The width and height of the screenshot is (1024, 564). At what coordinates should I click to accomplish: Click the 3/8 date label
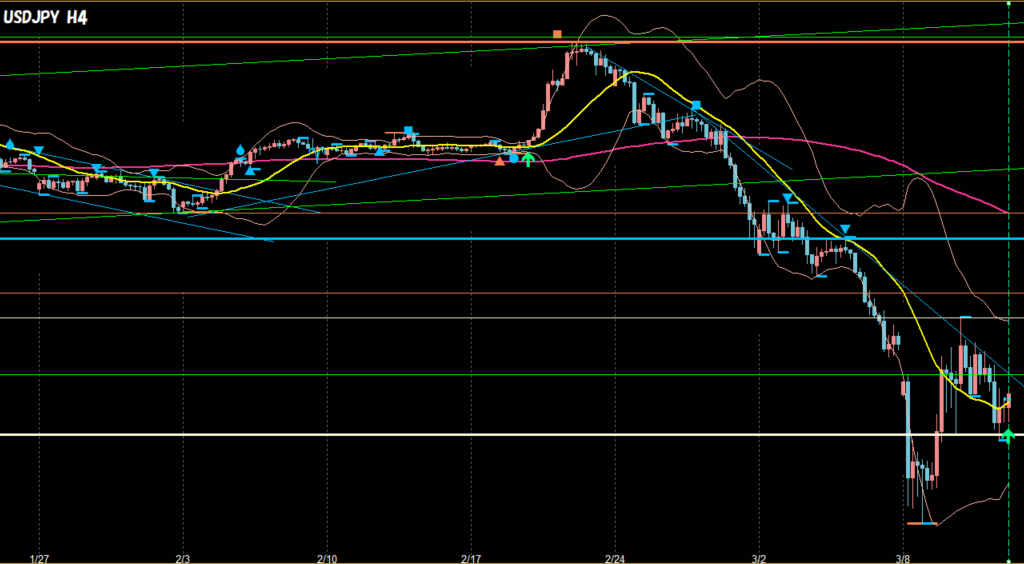coord(903,559)
